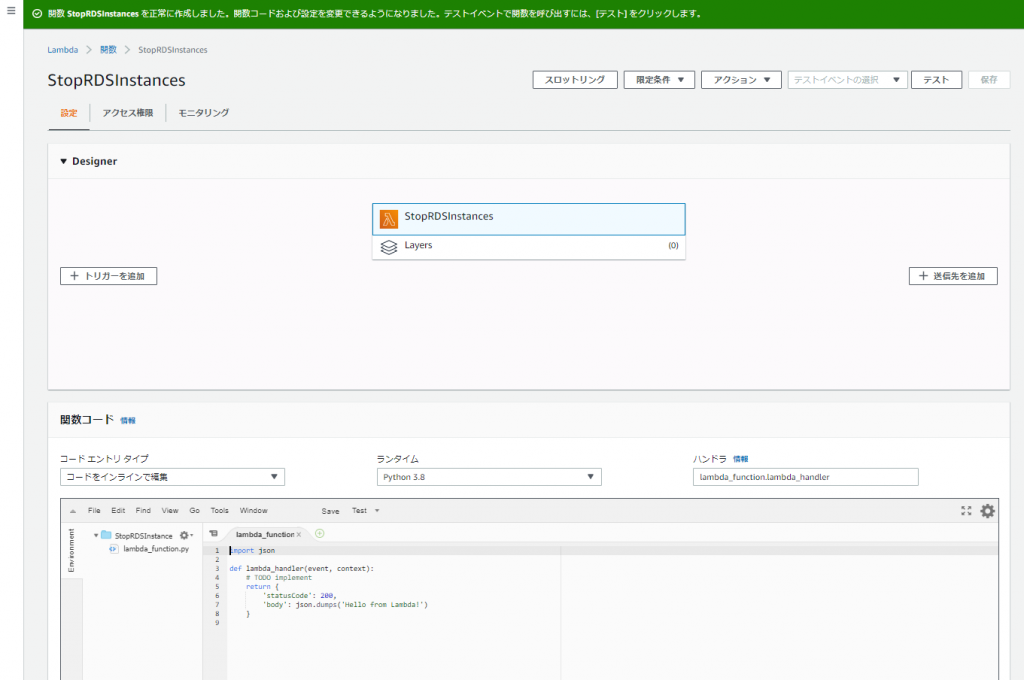
Task: Switch to the 設定 tab
Action: [x=69, y=113]
